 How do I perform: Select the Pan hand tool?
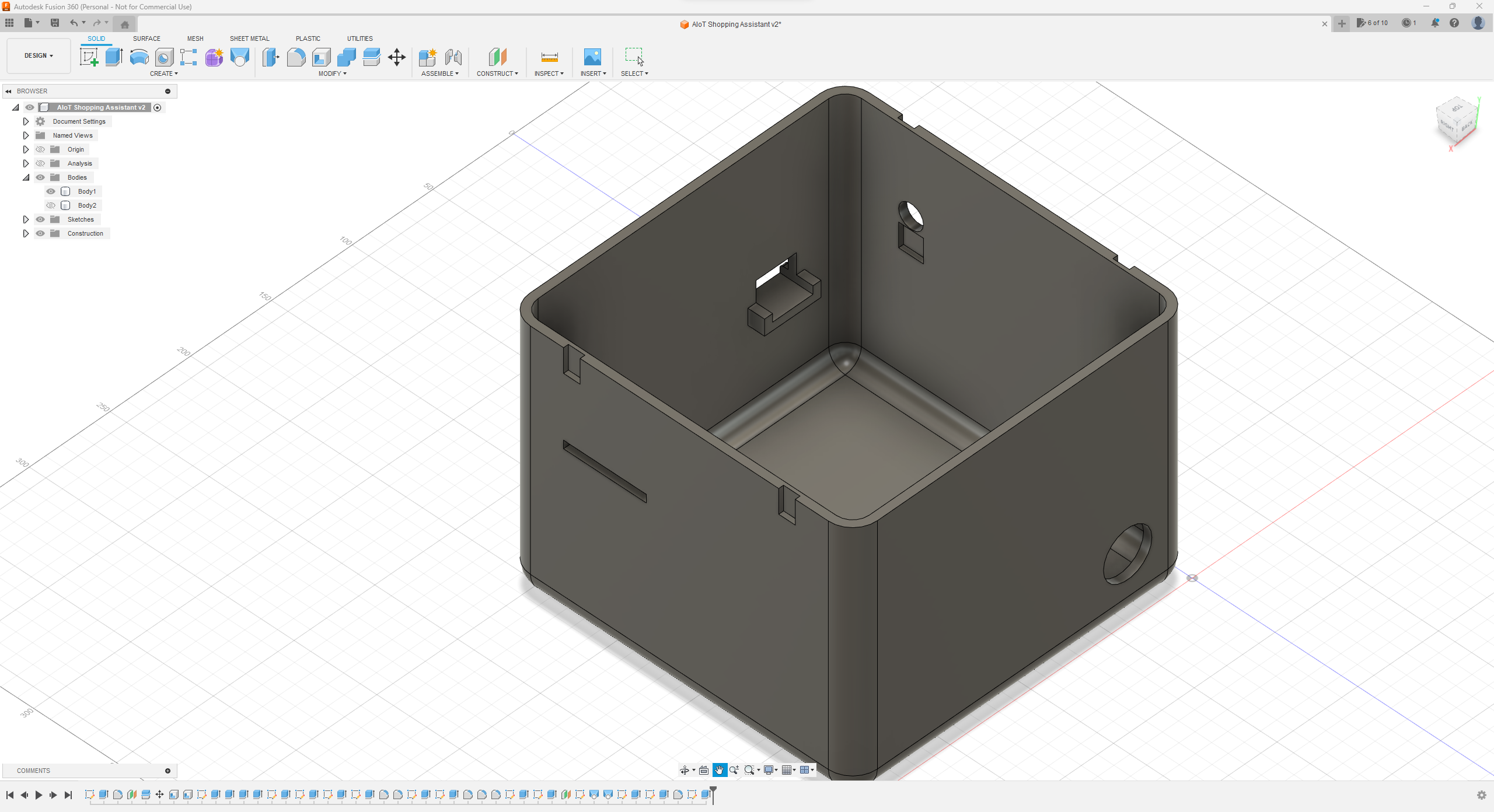point(719,770)
